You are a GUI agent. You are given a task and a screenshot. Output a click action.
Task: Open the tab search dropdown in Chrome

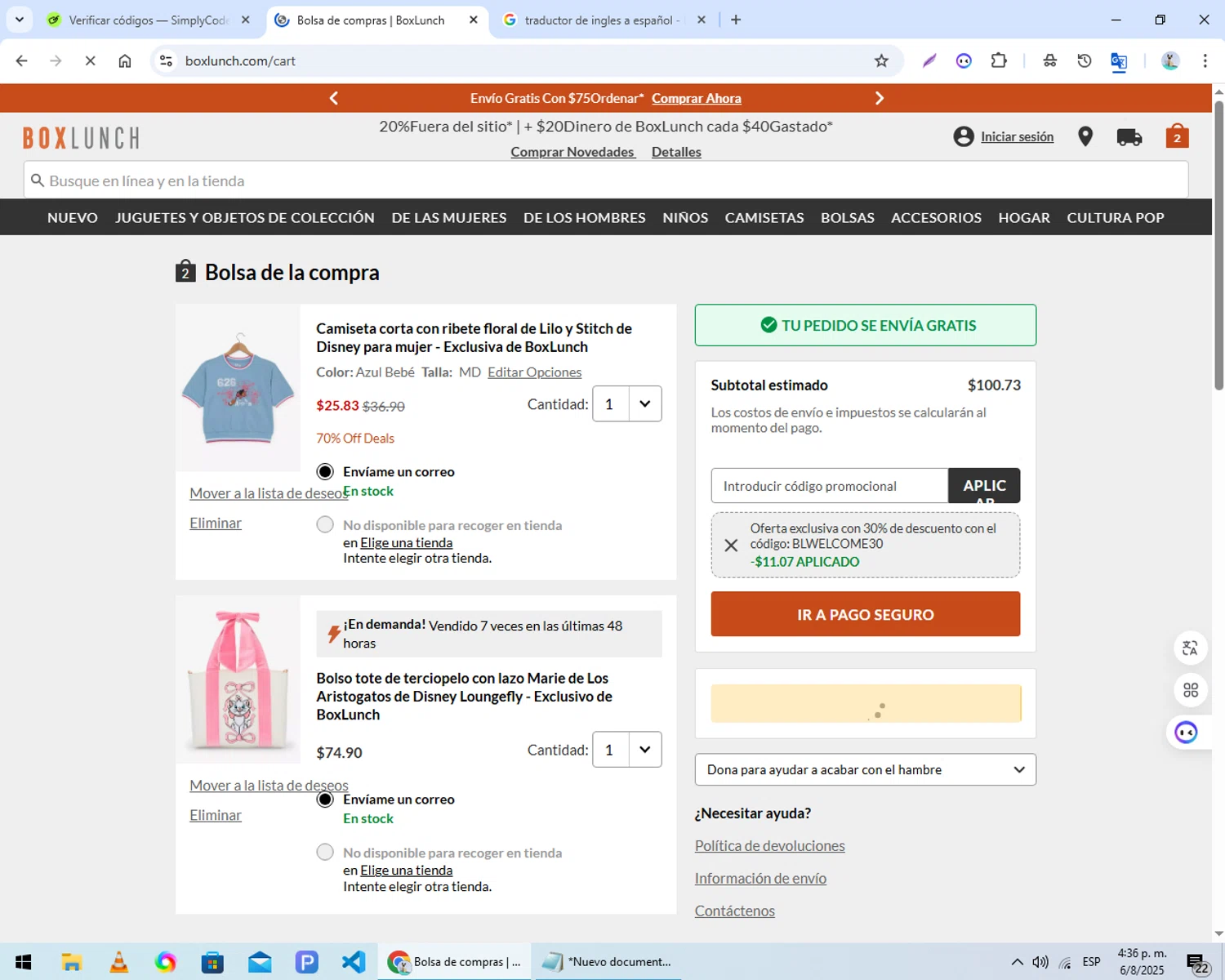[x=19, y=20]
